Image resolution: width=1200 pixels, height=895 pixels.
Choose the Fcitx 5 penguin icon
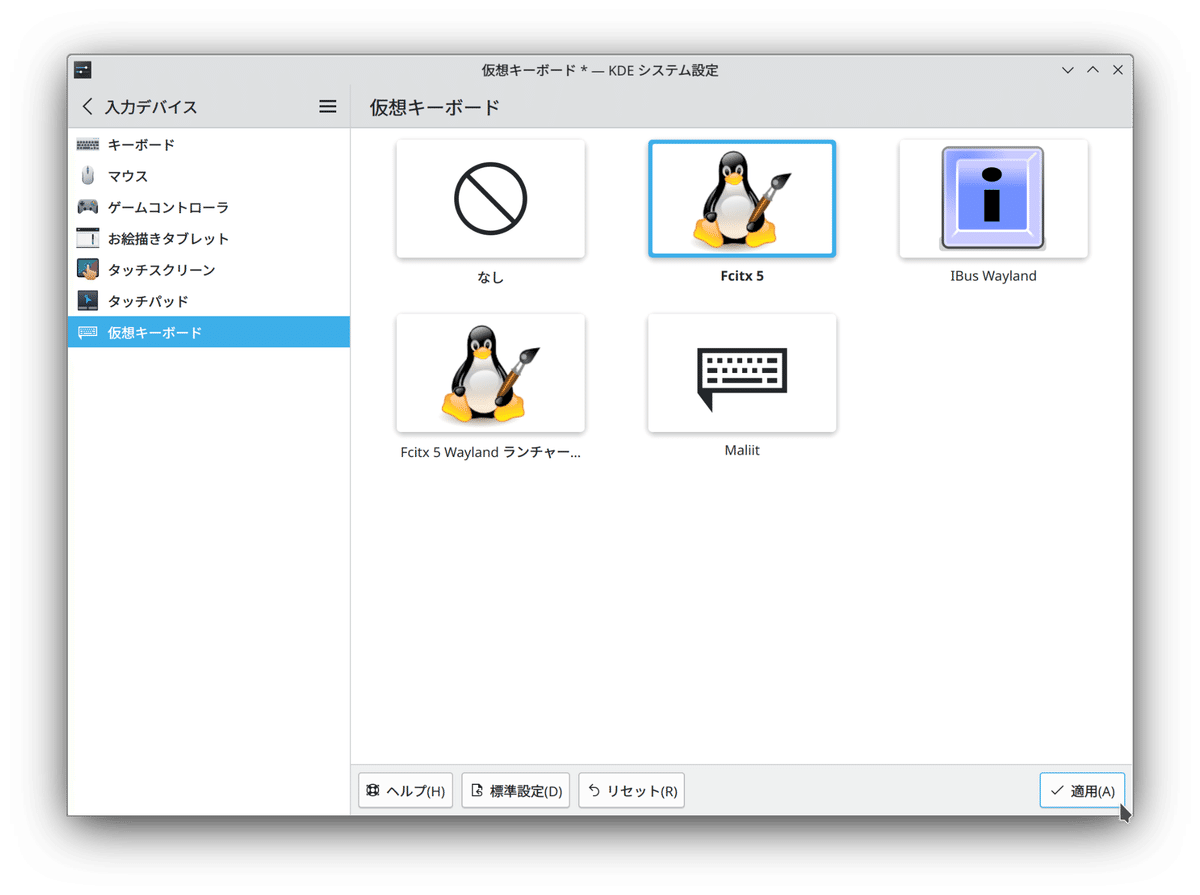coord(742,199)
